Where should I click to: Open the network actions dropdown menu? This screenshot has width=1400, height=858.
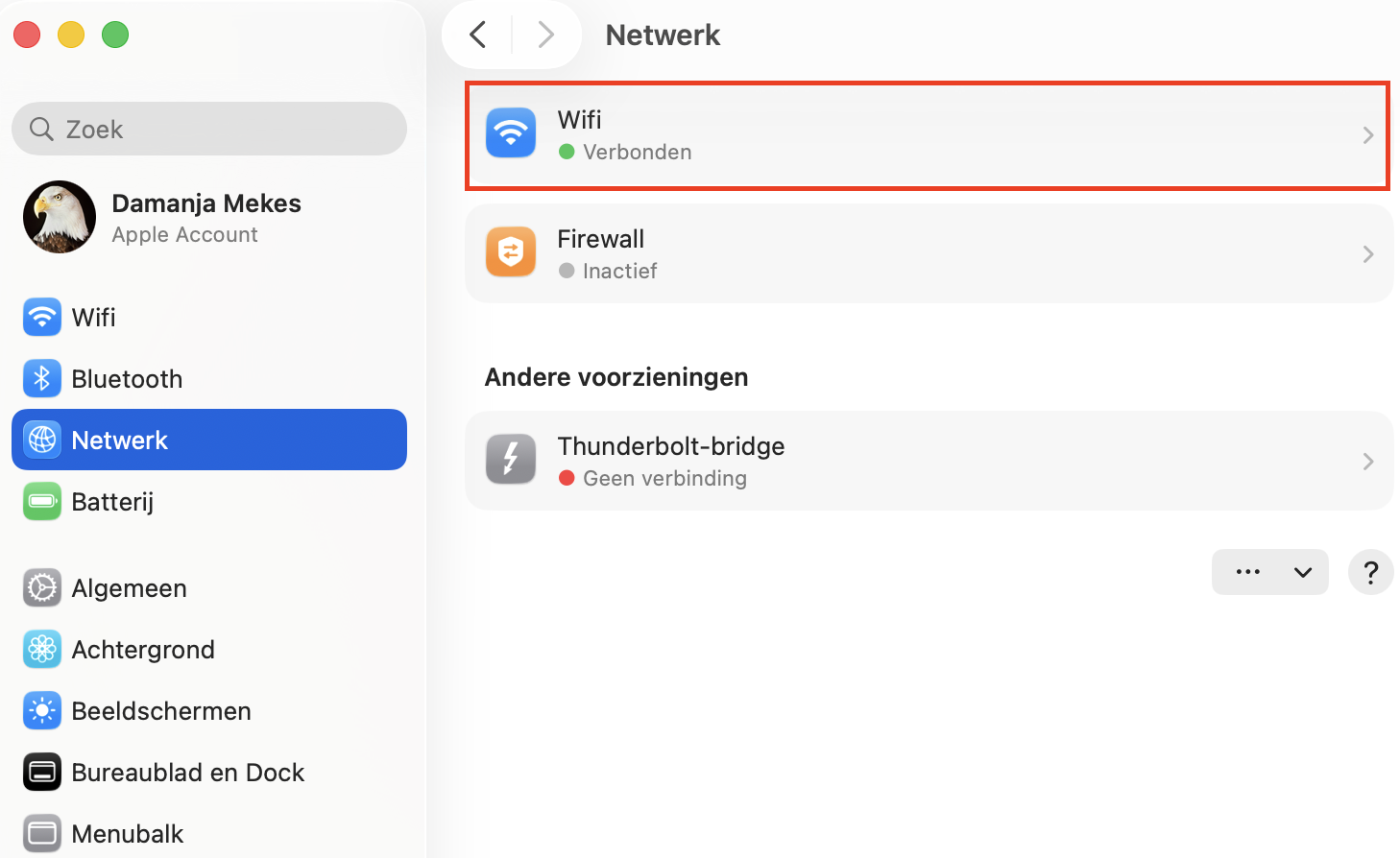[x=1269, y=572]
